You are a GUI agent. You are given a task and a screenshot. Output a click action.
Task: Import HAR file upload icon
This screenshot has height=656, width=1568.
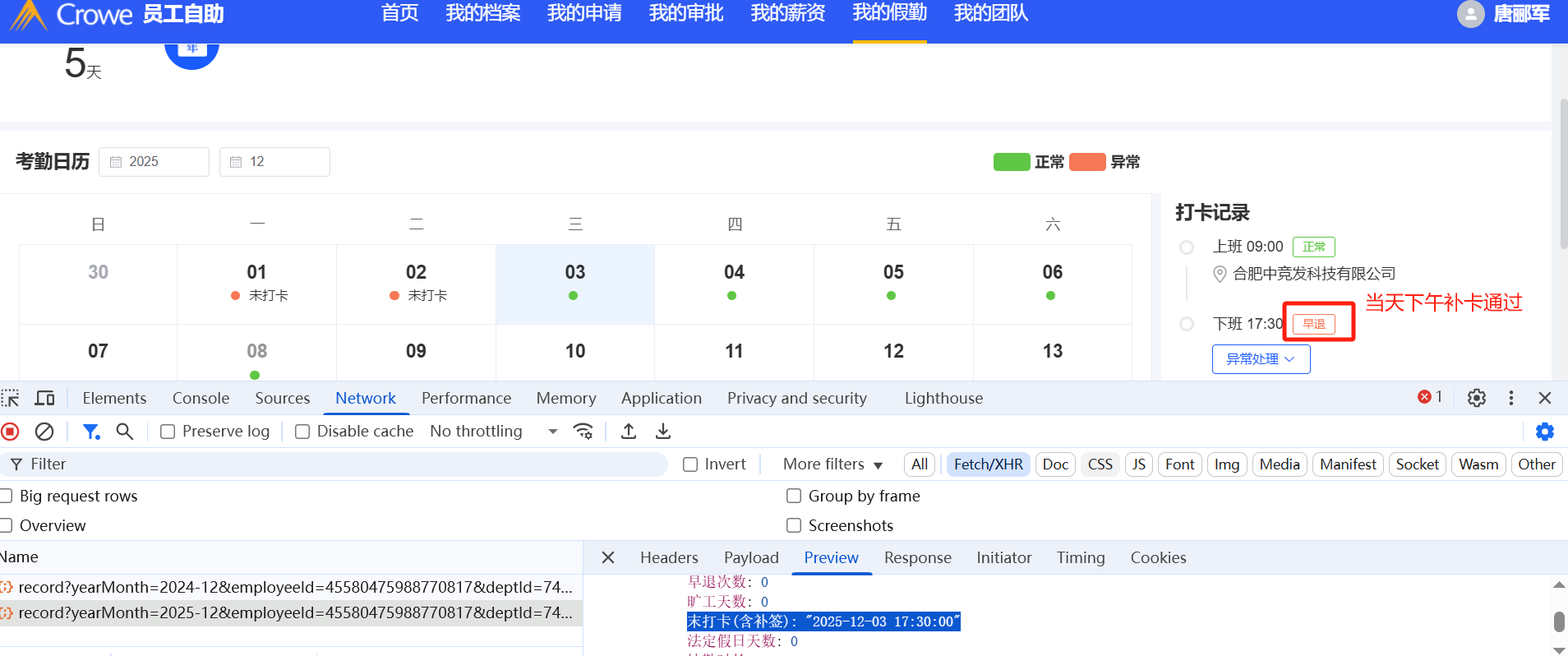tap(629, 432)
